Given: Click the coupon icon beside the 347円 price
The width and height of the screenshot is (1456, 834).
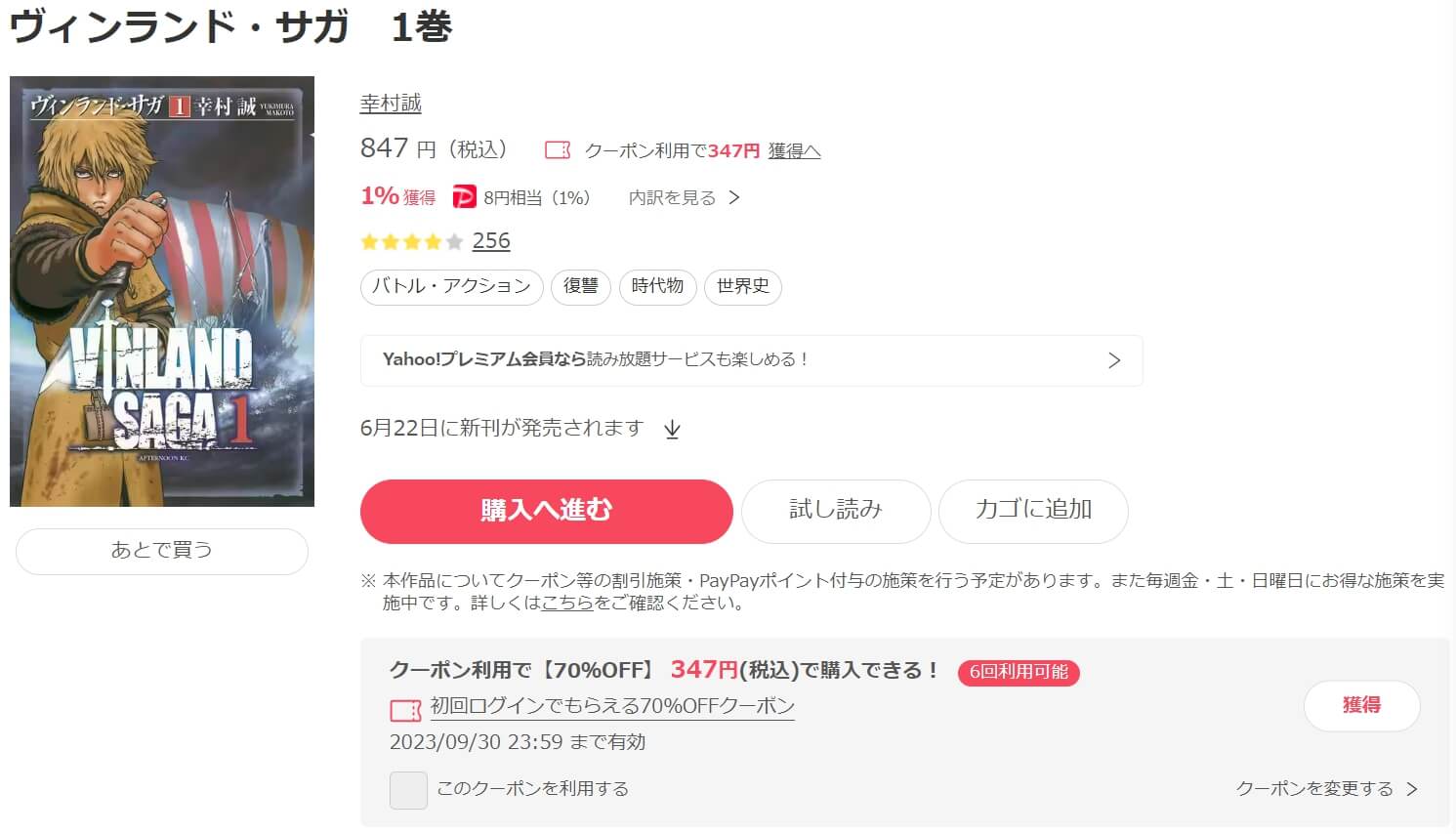Looking at the screenshot, I should (x=558, y=150).
